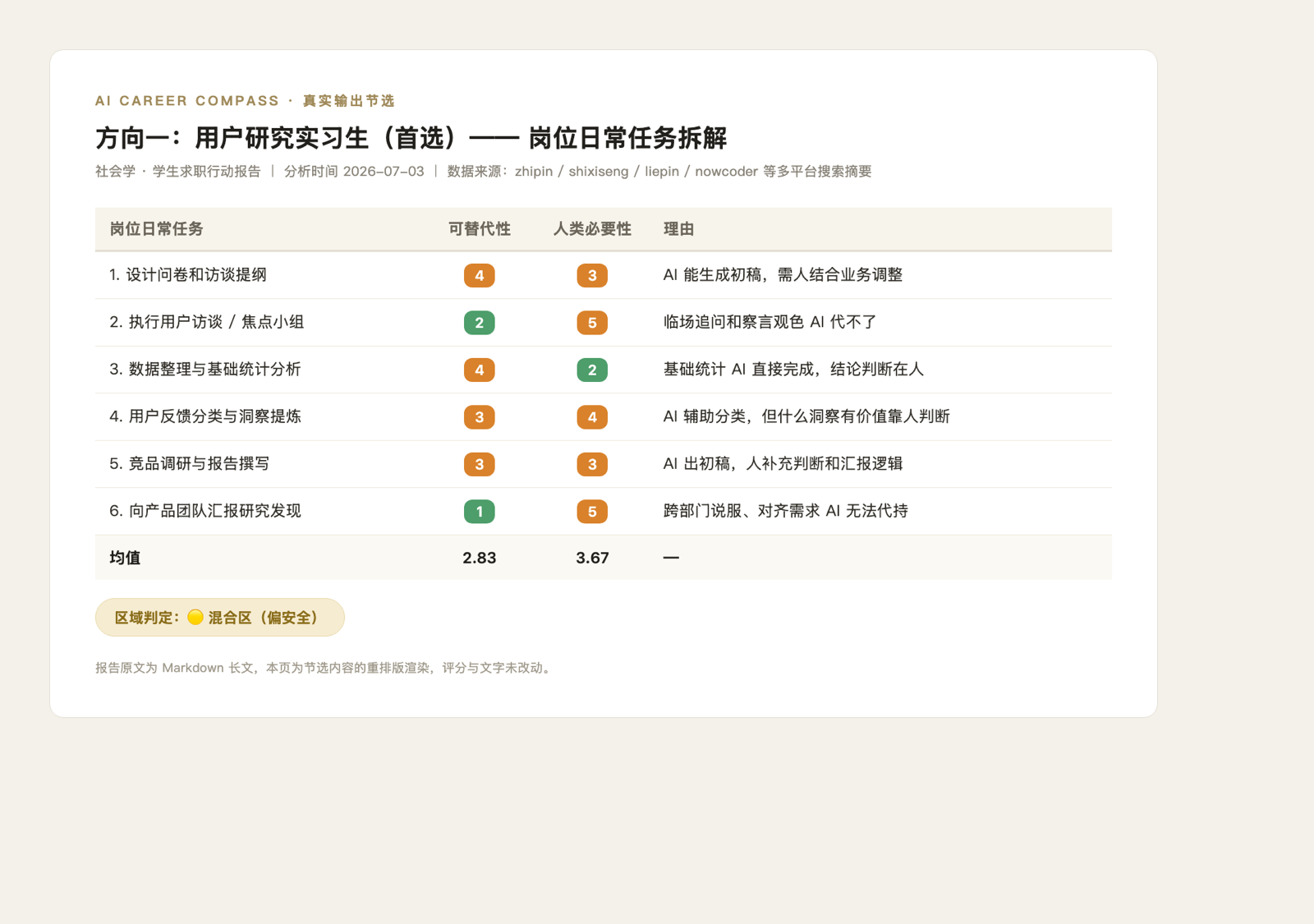Select row '1. 设计问卷和访谈提纲'

pyautogui.click(x=604, y=275)
